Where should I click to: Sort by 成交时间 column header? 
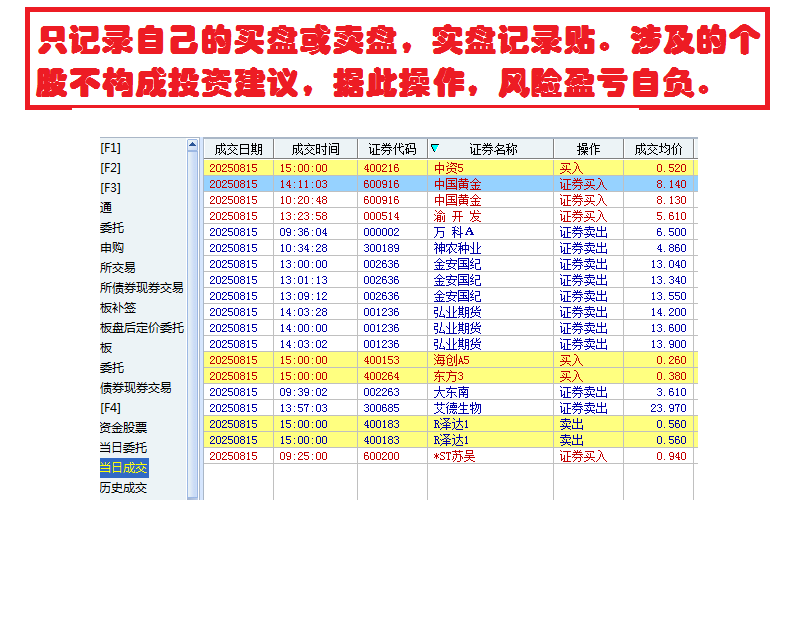315,149
